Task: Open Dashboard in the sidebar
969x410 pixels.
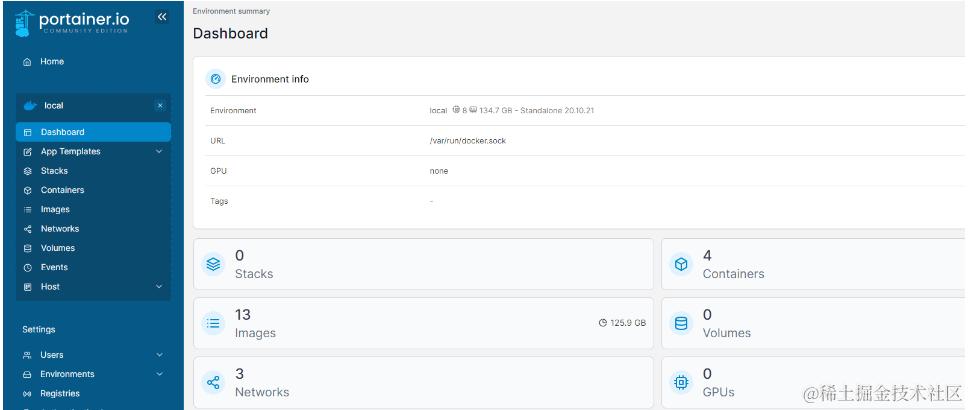Action: tap(93, 132)
